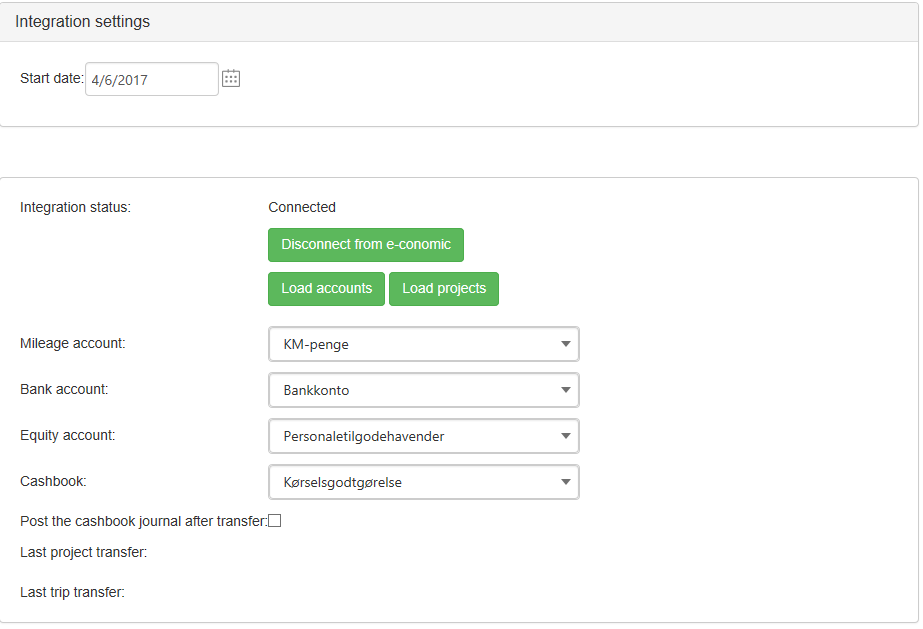Click the Last project transfer label
The width and height of the screenshot is (923, 629).
click(x=84, y=552)
